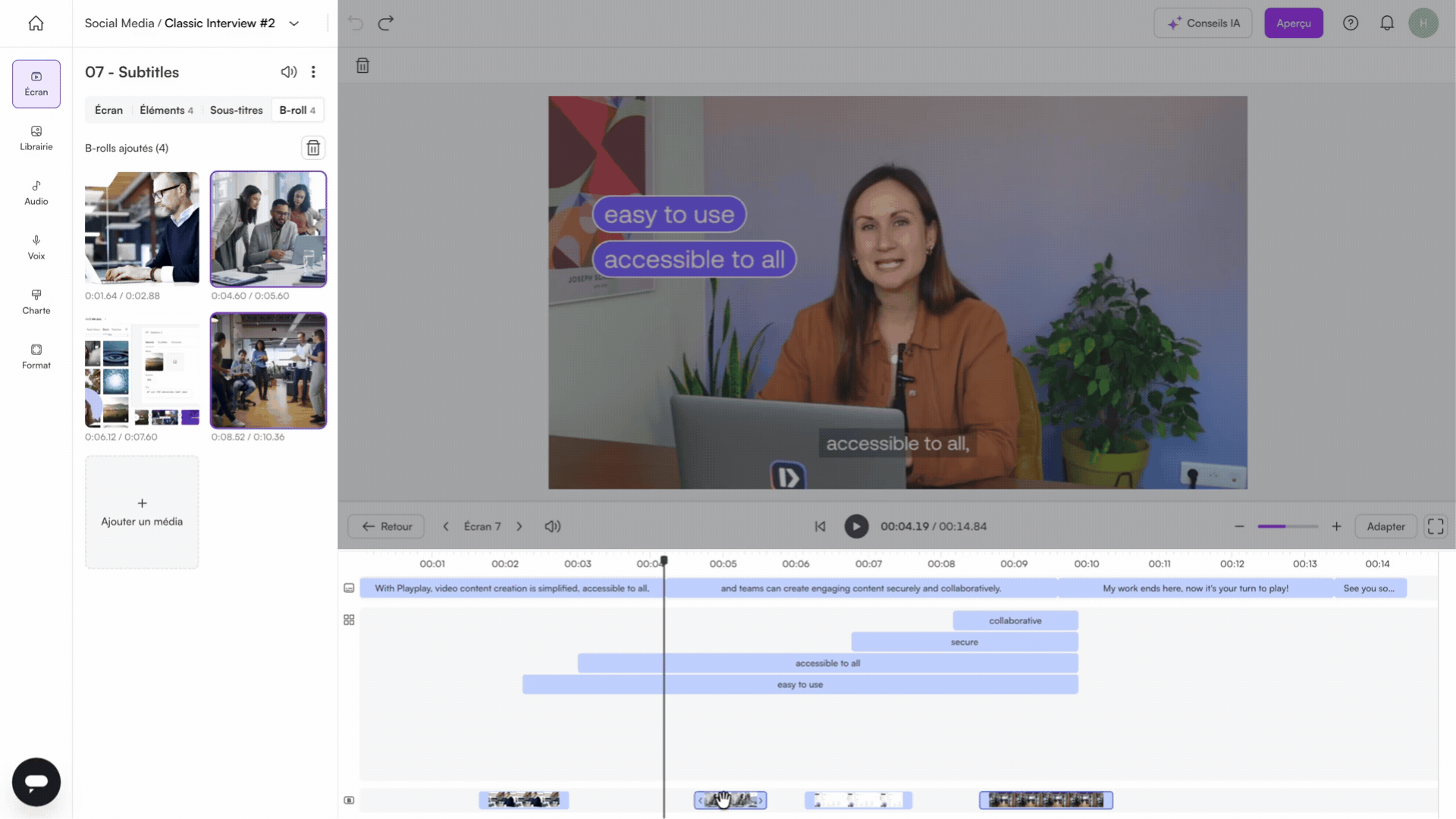
Task: Open screen options three-dot menu
Action: [x=313, y=72]
